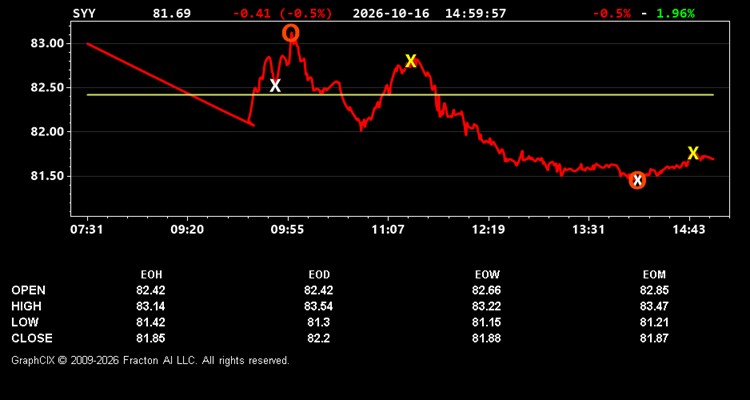Click the 13:31 time axis label

tap(588, 229)
